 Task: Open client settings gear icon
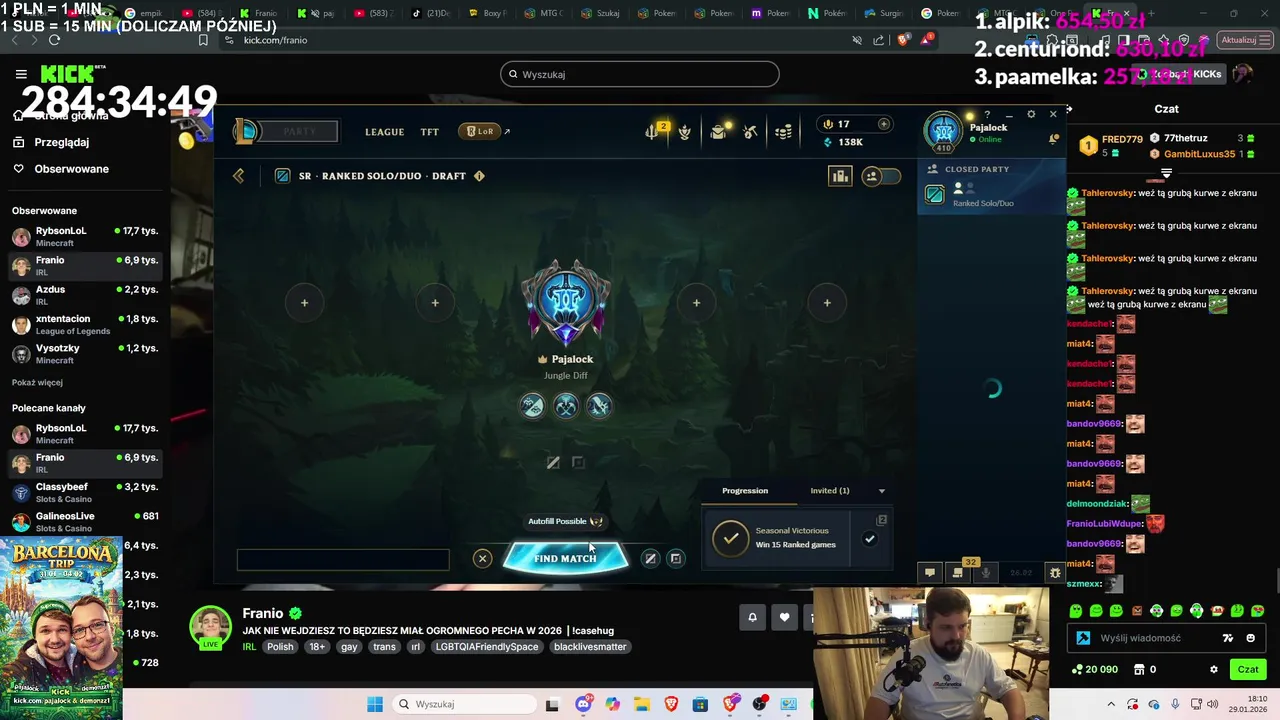(1031, 114)
